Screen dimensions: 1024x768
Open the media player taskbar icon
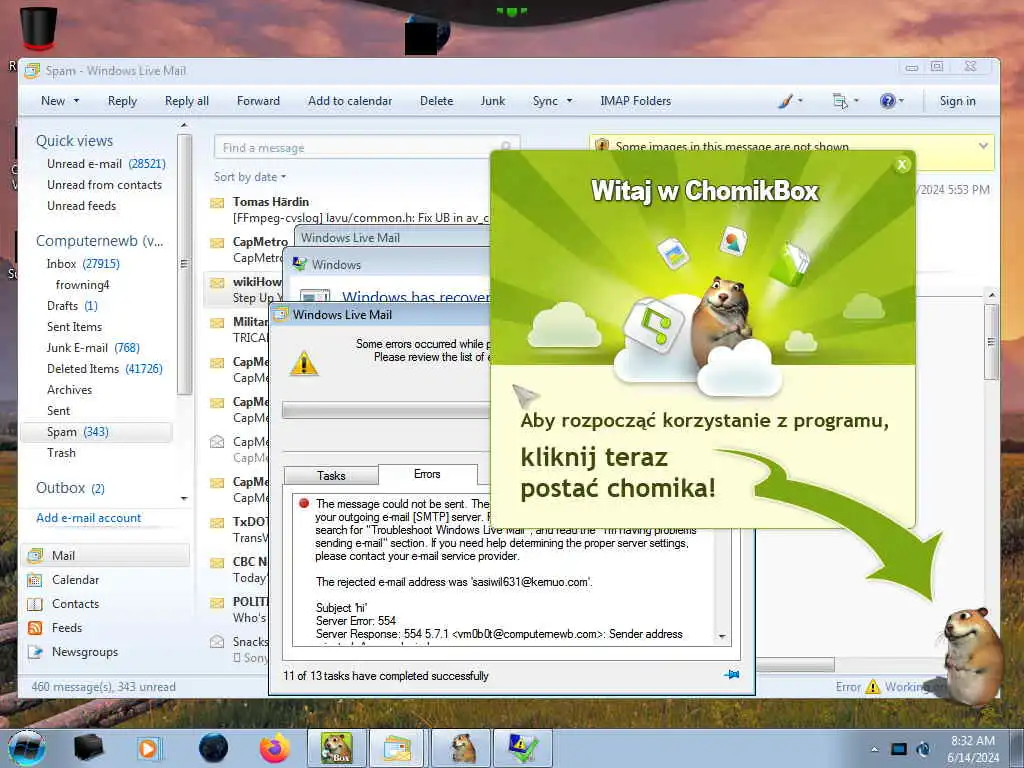(148, 748)
